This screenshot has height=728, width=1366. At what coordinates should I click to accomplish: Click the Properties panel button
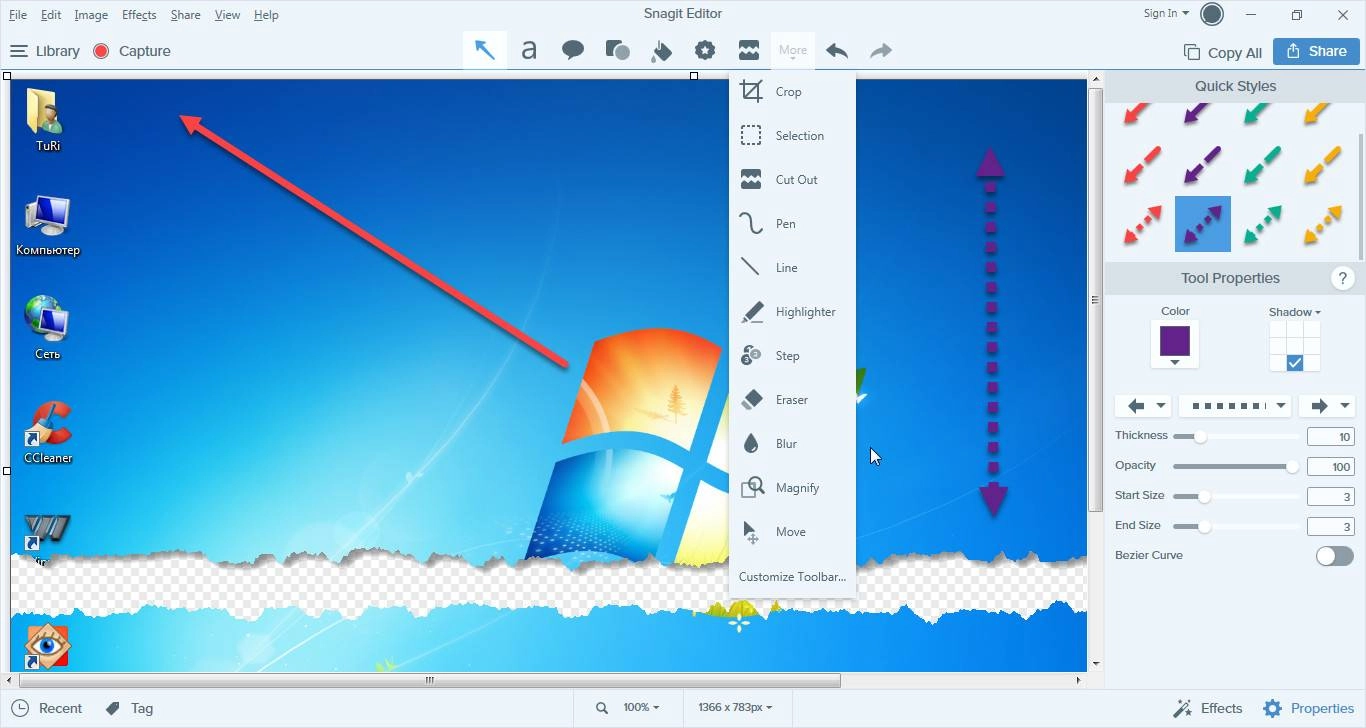point(1308,708)
